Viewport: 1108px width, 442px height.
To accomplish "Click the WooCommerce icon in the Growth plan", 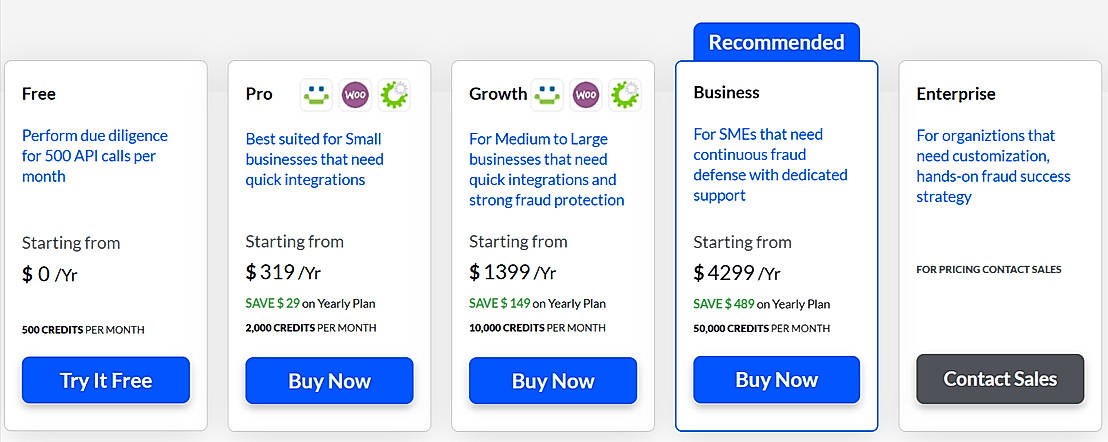I will (x=586, y=95).
